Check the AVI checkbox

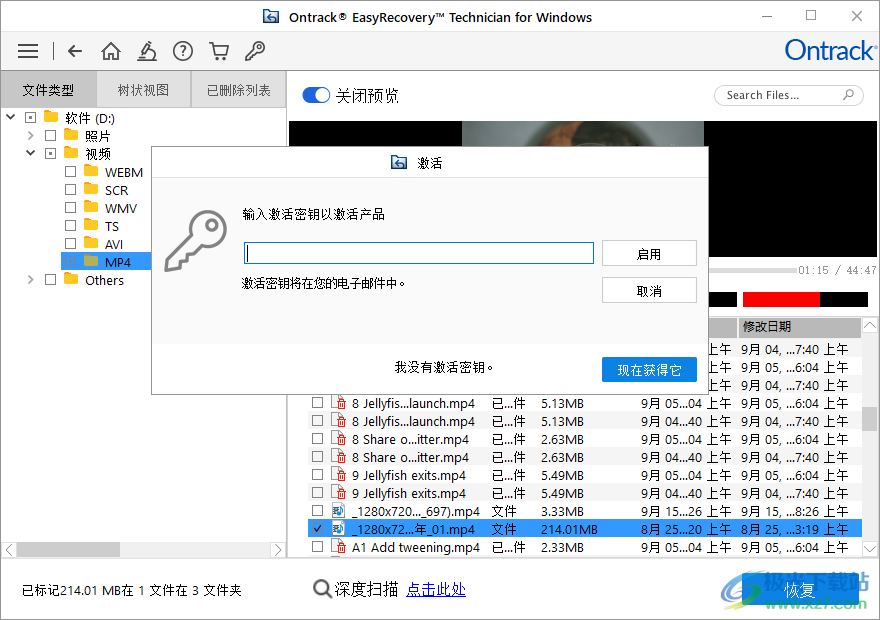[x=70, y=244]
